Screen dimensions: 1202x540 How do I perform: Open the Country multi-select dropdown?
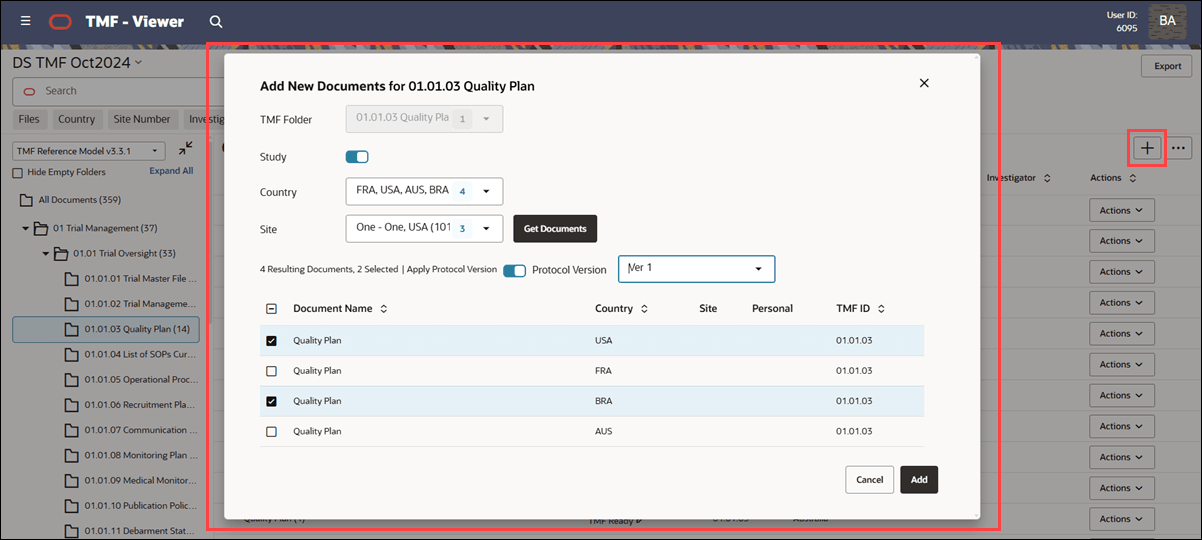pos(424,191)
